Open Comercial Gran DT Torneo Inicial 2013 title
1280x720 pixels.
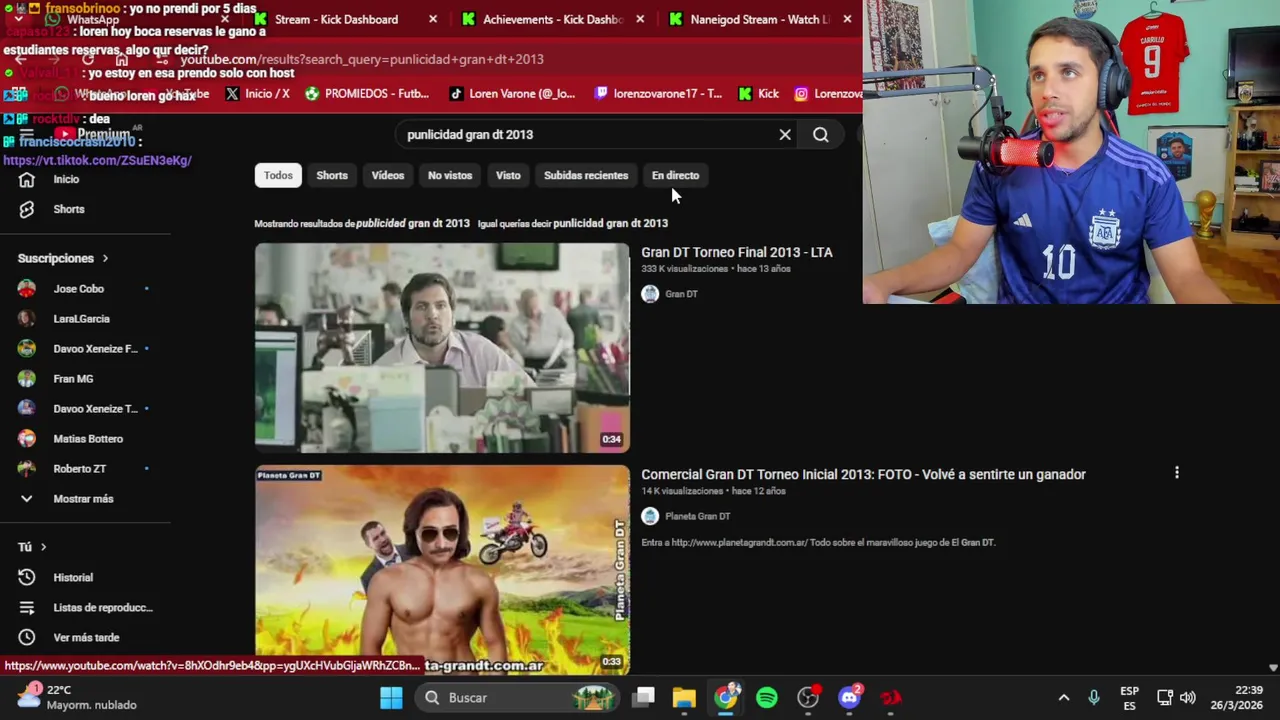pos(863,475)
